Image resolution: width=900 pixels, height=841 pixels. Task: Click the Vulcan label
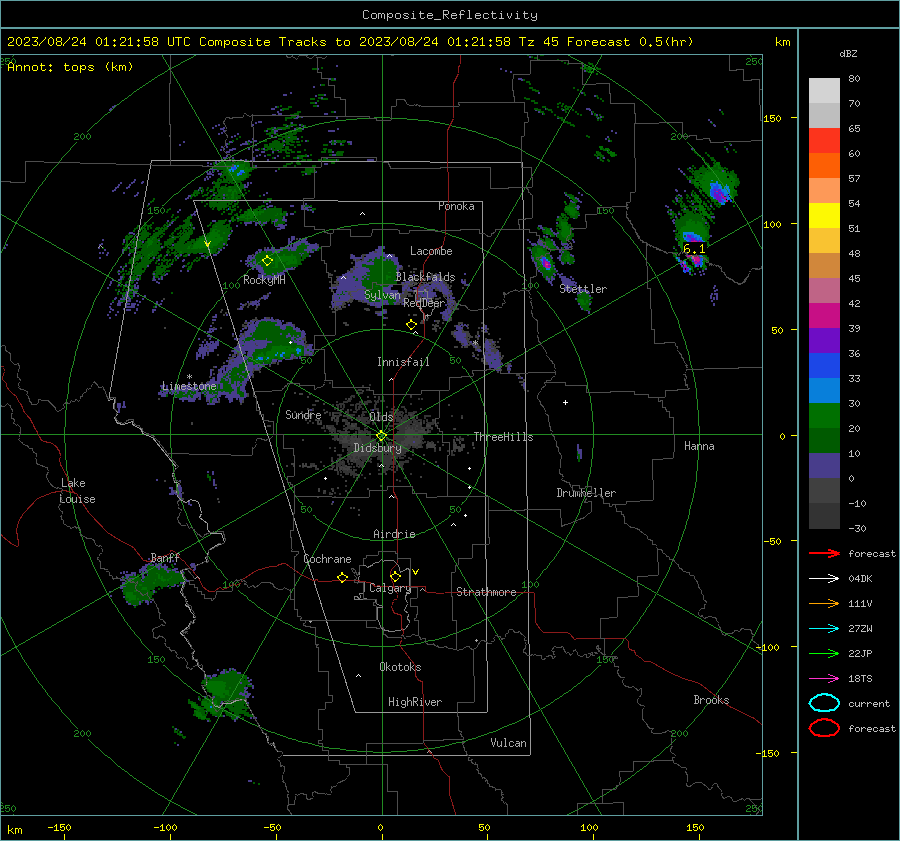508,743
